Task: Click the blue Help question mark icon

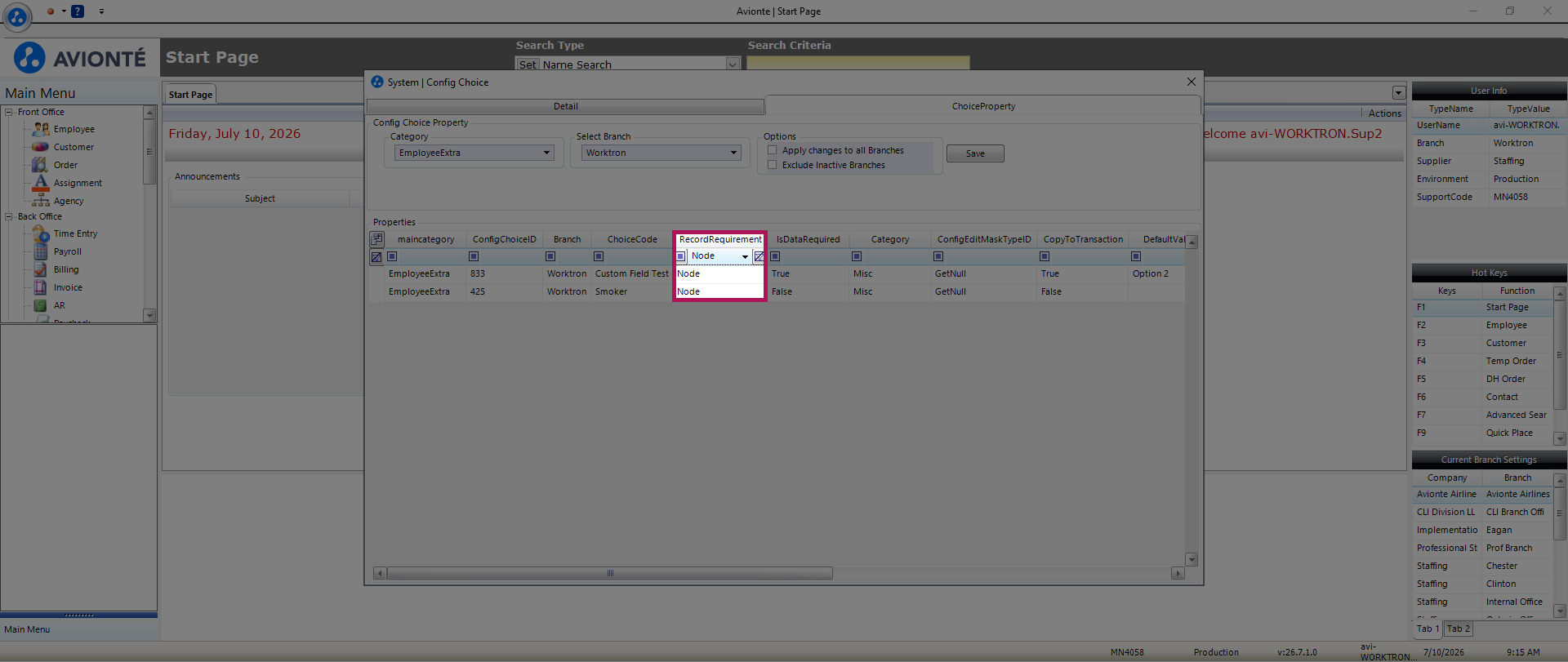Action: click(x=78, y=11)
